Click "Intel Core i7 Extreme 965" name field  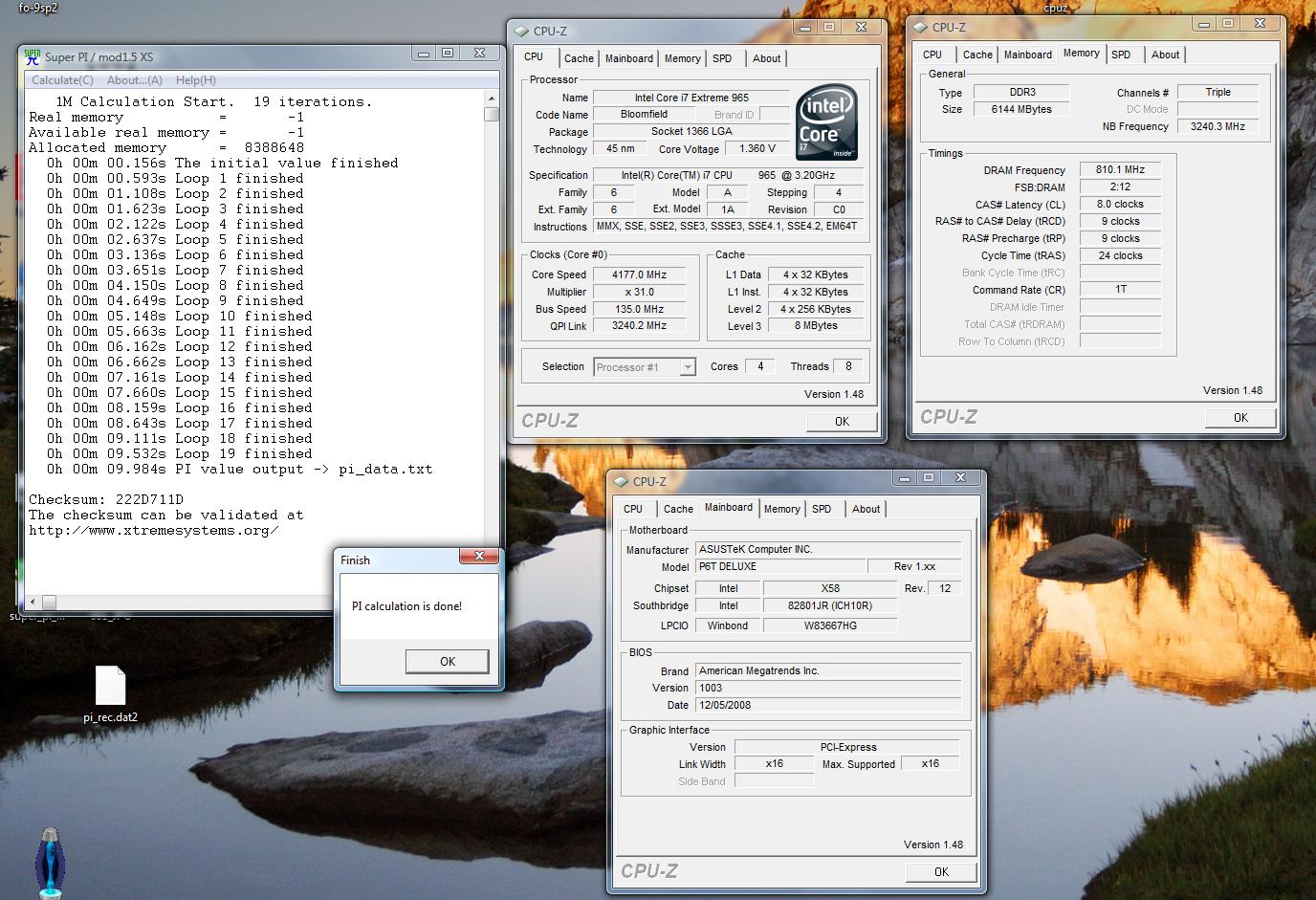[691, 98]
